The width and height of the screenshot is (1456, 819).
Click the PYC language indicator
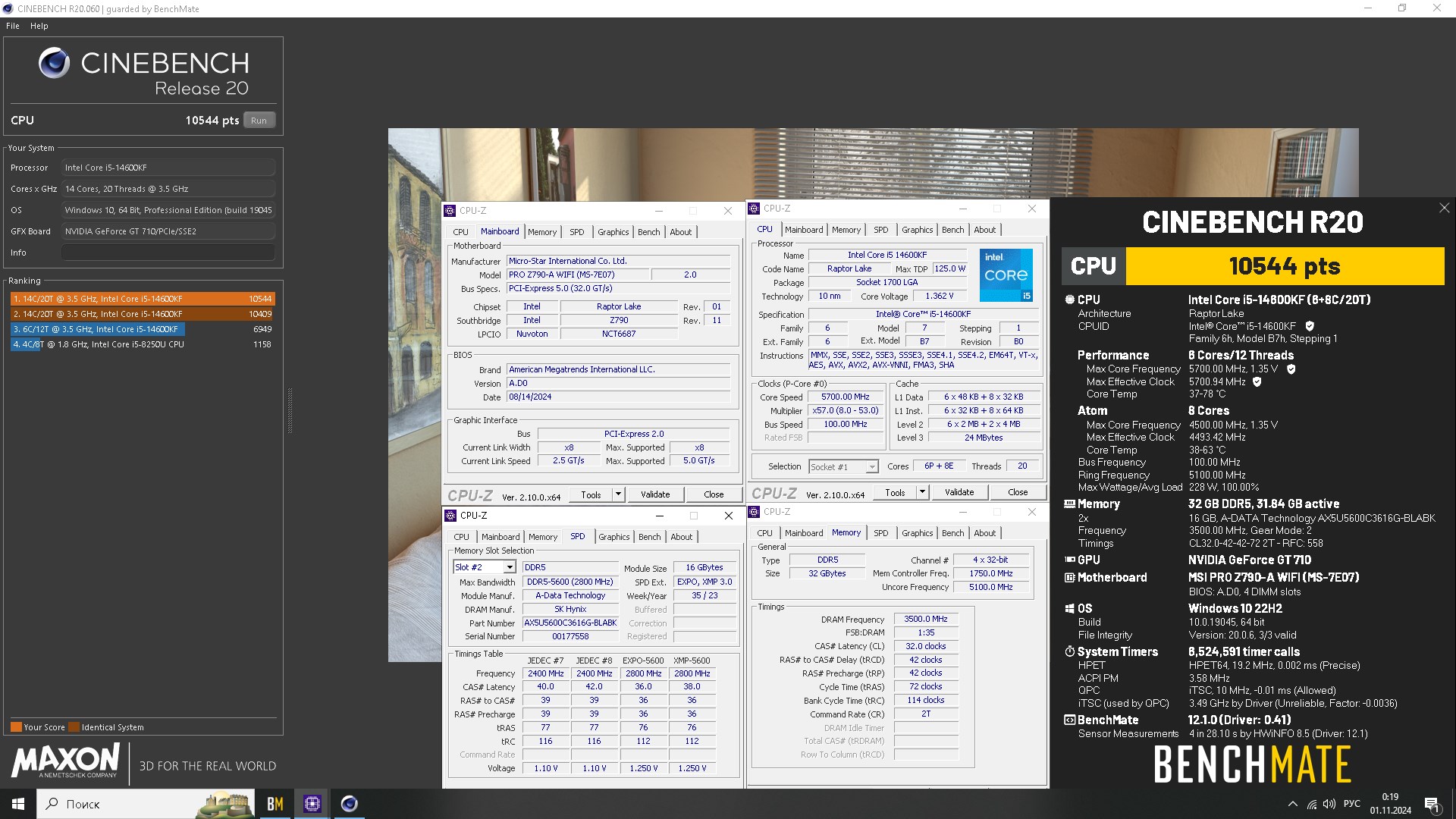(x=1351, y=804)
